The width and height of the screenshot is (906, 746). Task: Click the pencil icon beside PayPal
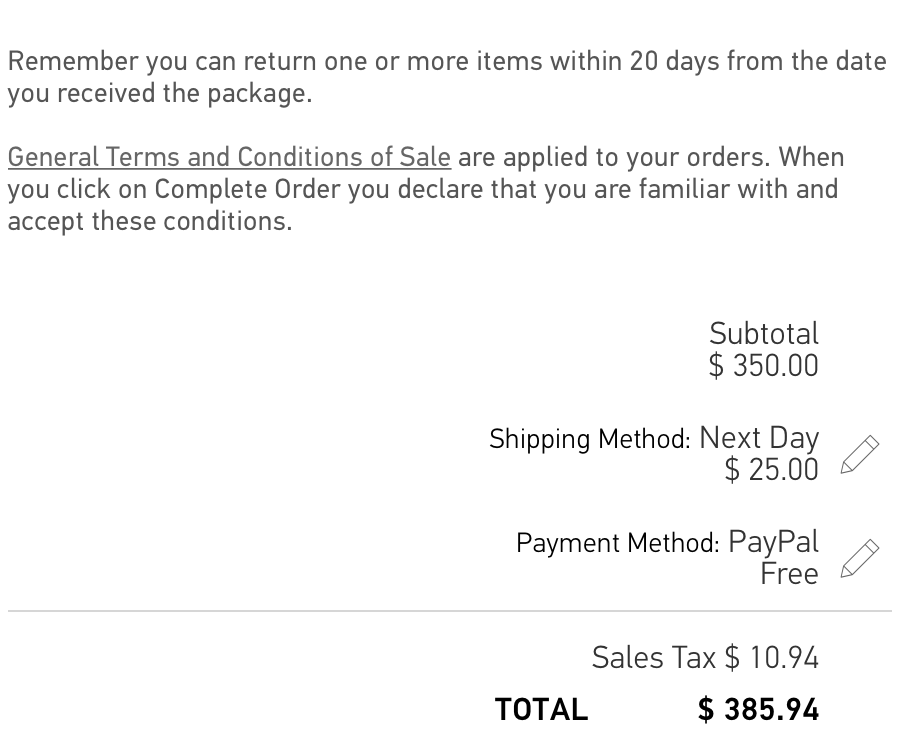[x=860, y=558]
